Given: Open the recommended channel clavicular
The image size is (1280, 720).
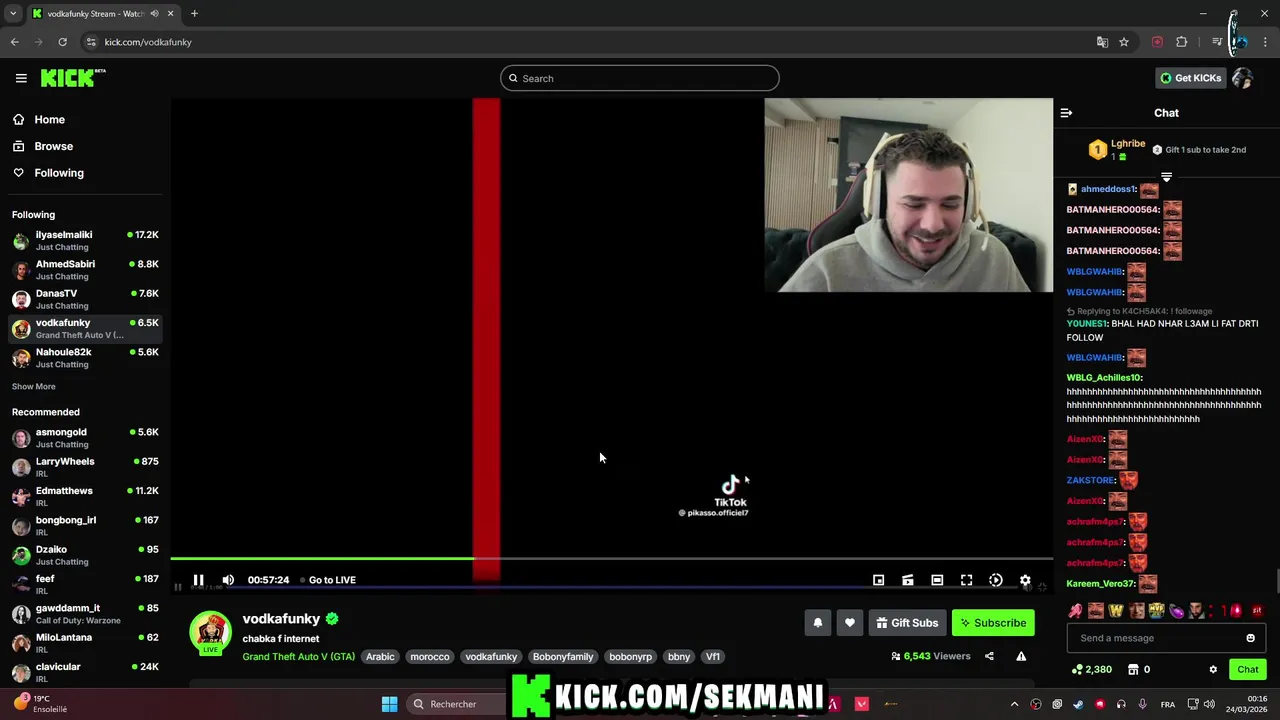Looking at the screenshot, I should pyautogui.click(x=85, y=672).
